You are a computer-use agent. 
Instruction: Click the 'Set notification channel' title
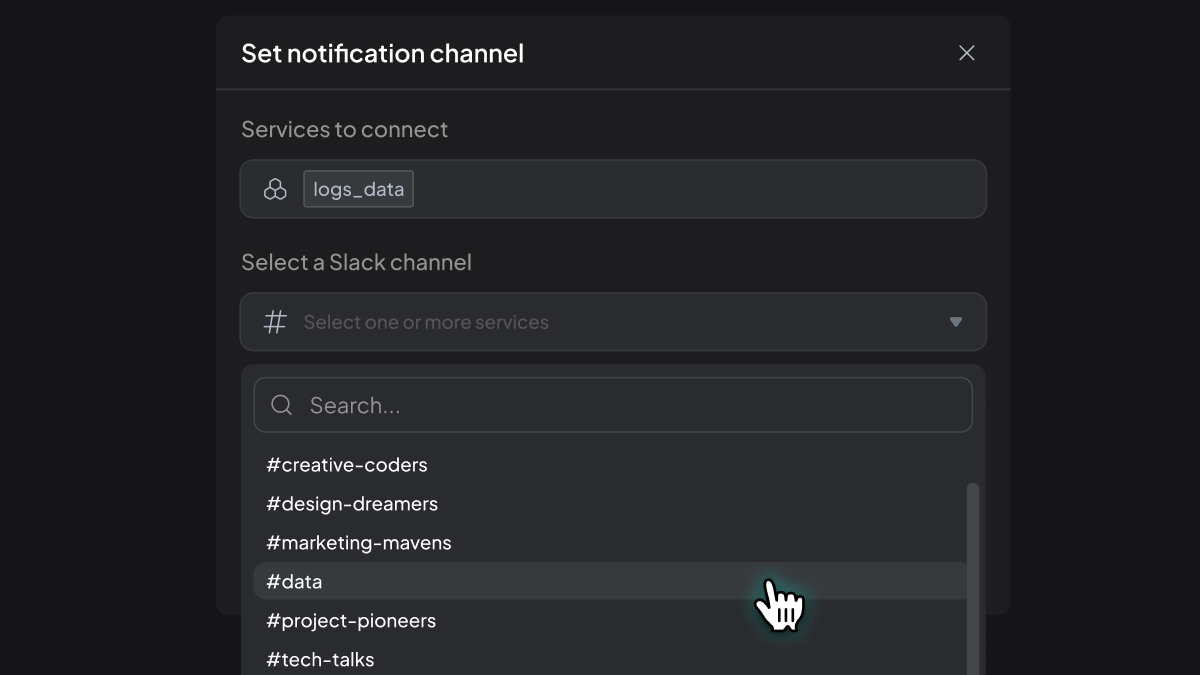click(x=383, y=53)
